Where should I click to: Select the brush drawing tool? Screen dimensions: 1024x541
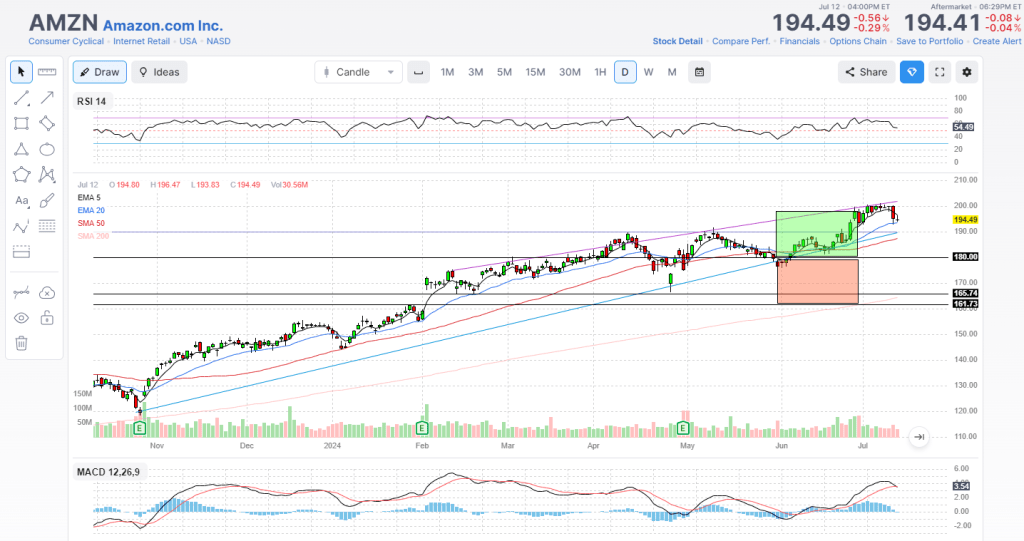(x=47, y=201)
